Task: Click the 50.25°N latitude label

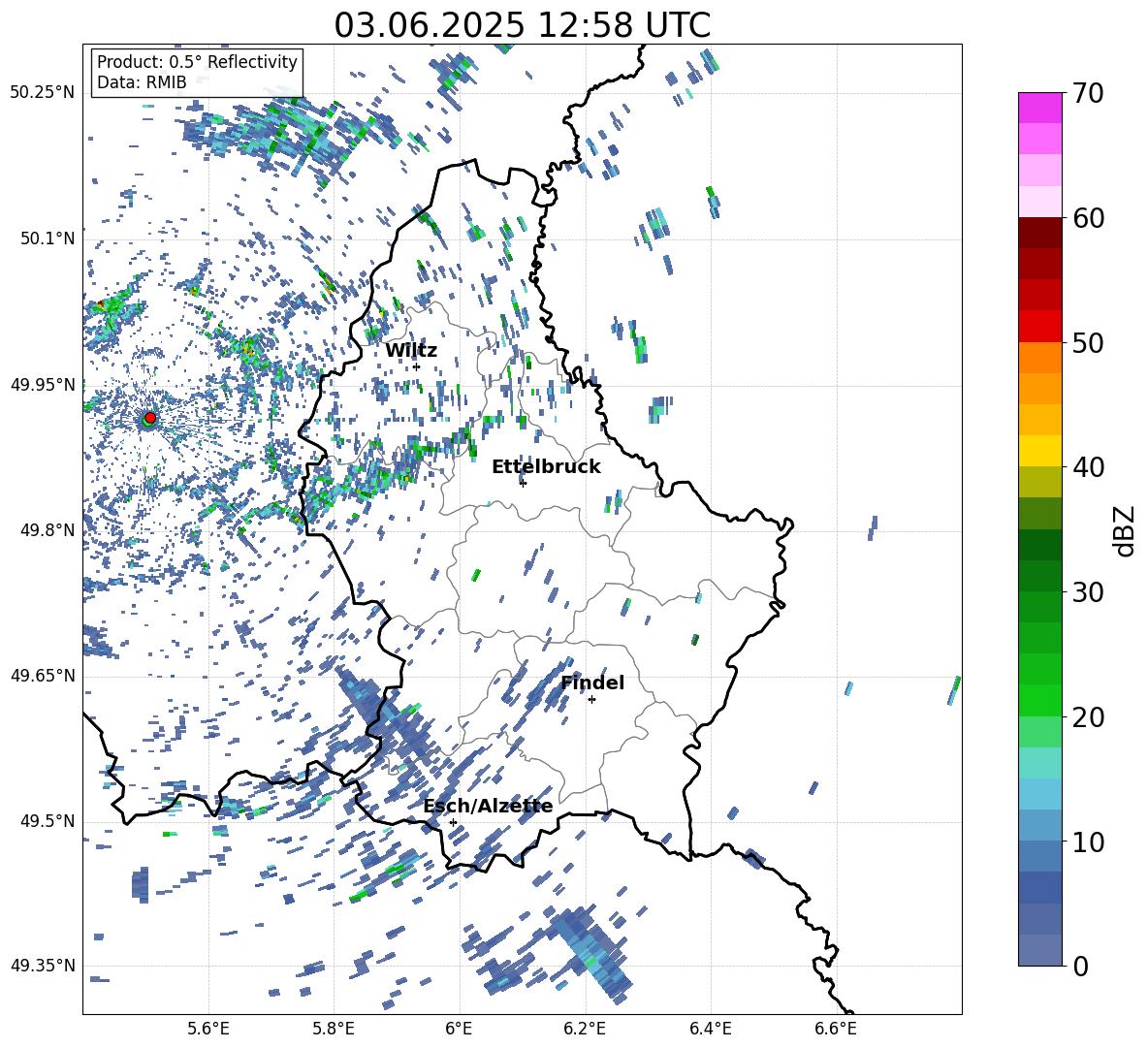Action: (43, 93)
